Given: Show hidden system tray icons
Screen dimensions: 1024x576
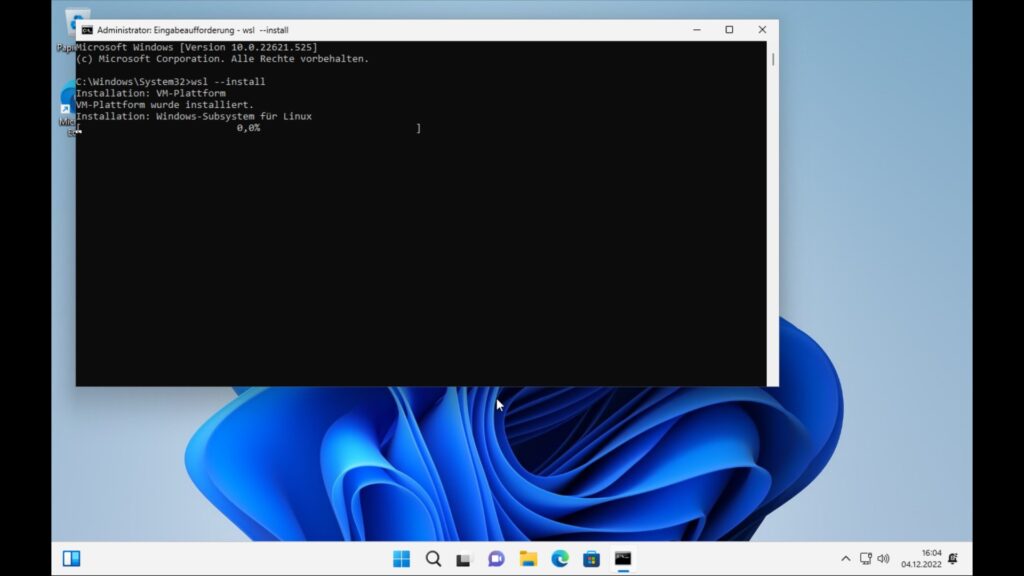Looking at the screenshot, I should click(x=846, y=558).
